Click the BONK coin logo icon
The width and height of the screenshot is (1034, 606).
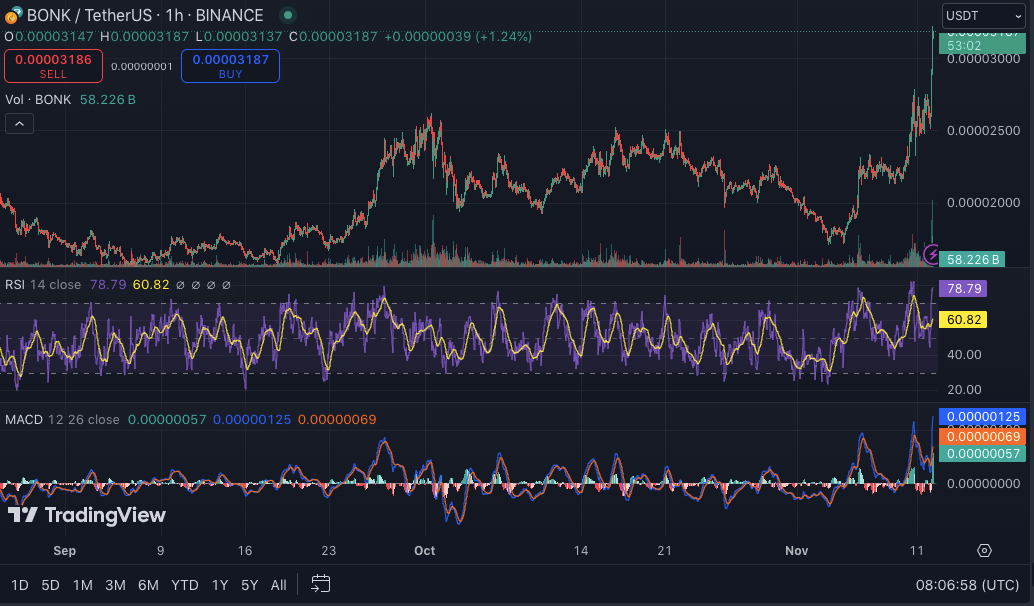13,15
